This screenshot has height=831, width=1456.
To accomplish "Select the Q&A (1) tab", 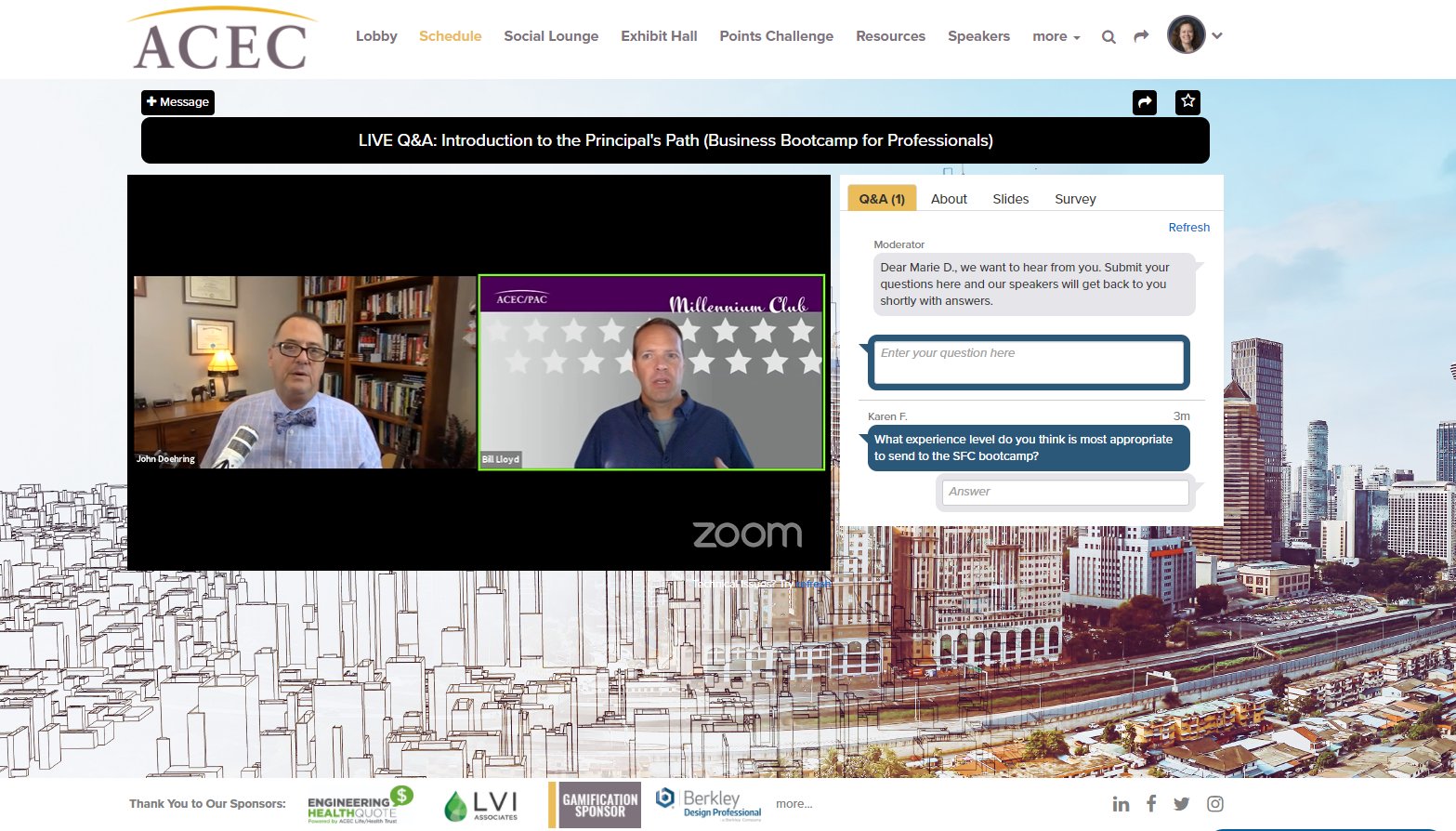I will tap(882, 198).
